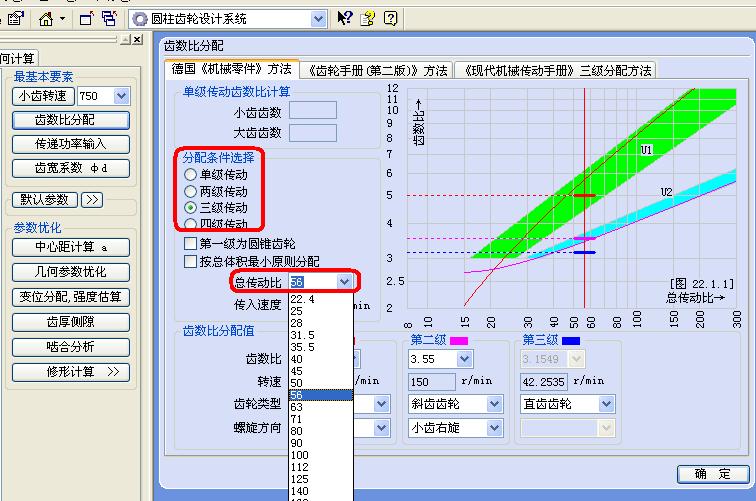Screen dimensions: 756x501
Task: Click the 小齿齿数 input field
Action: (312, 110)
